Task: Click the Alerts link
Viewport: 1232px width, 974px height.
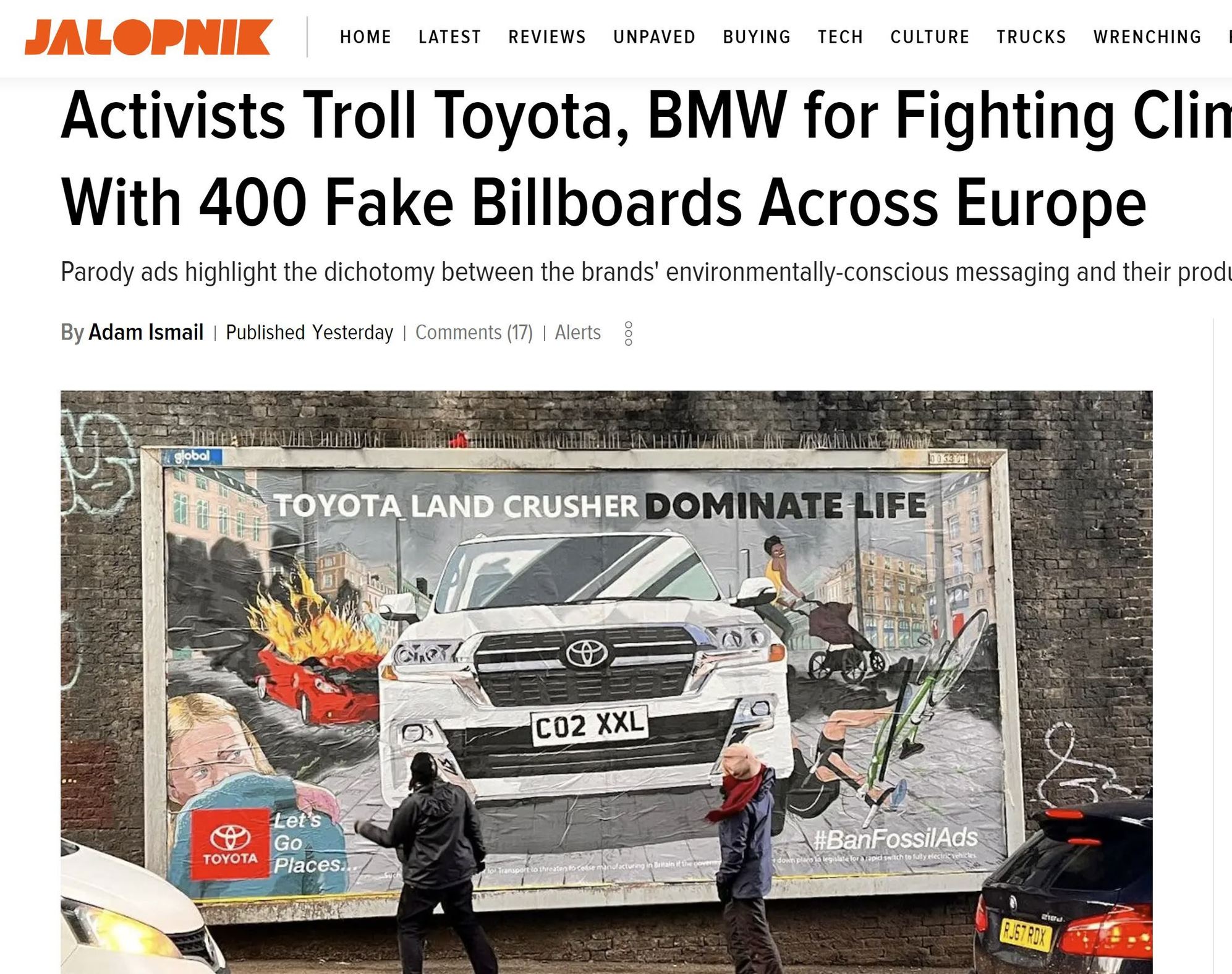Action: coord(577,333)
